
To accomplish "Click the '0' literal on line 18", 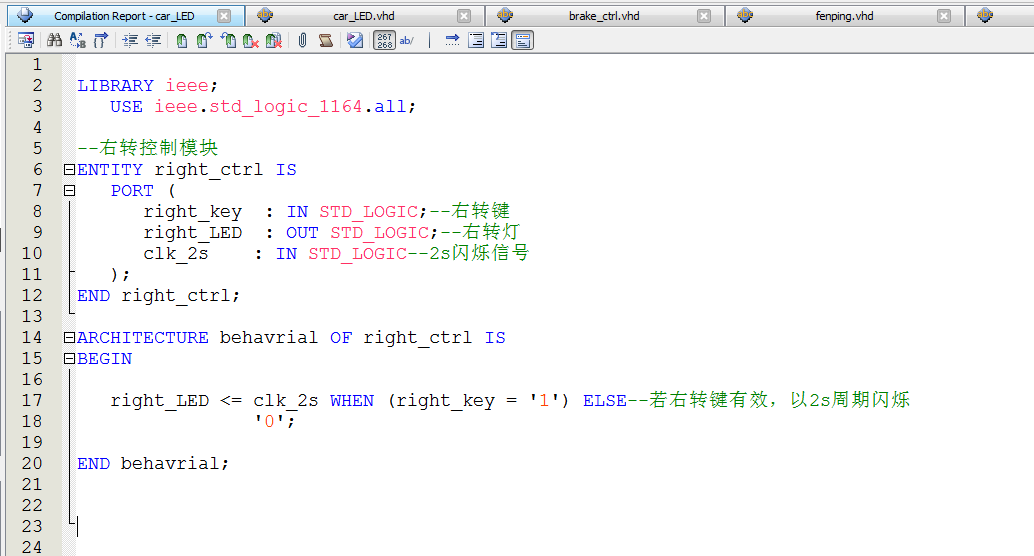I will tap(269, 421).
